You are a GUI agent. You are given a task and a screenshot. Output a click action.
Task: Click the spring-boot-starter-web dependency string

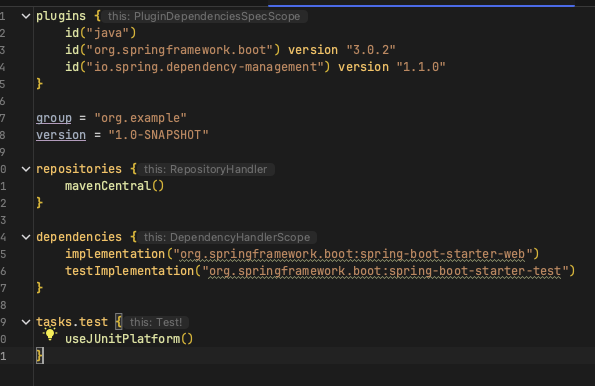click(x=353, y=254)
